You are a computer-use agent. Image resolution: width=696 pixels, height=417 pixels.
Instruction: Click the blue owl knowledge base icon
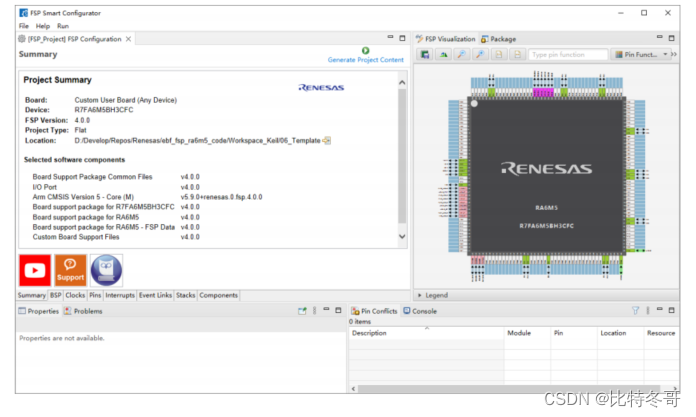coord(106,270)
